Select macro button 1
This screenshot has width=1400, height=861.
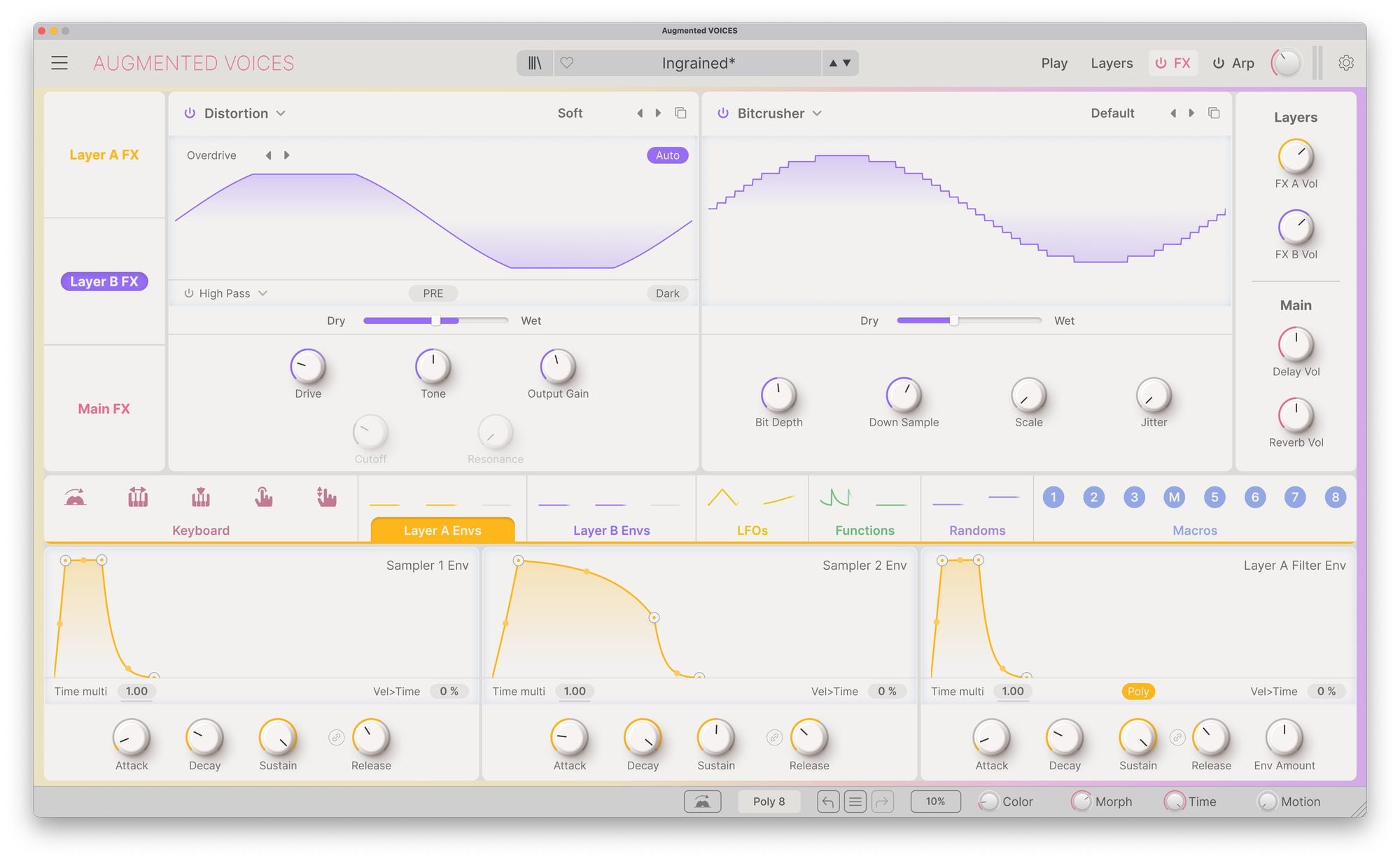(1053, 497)
